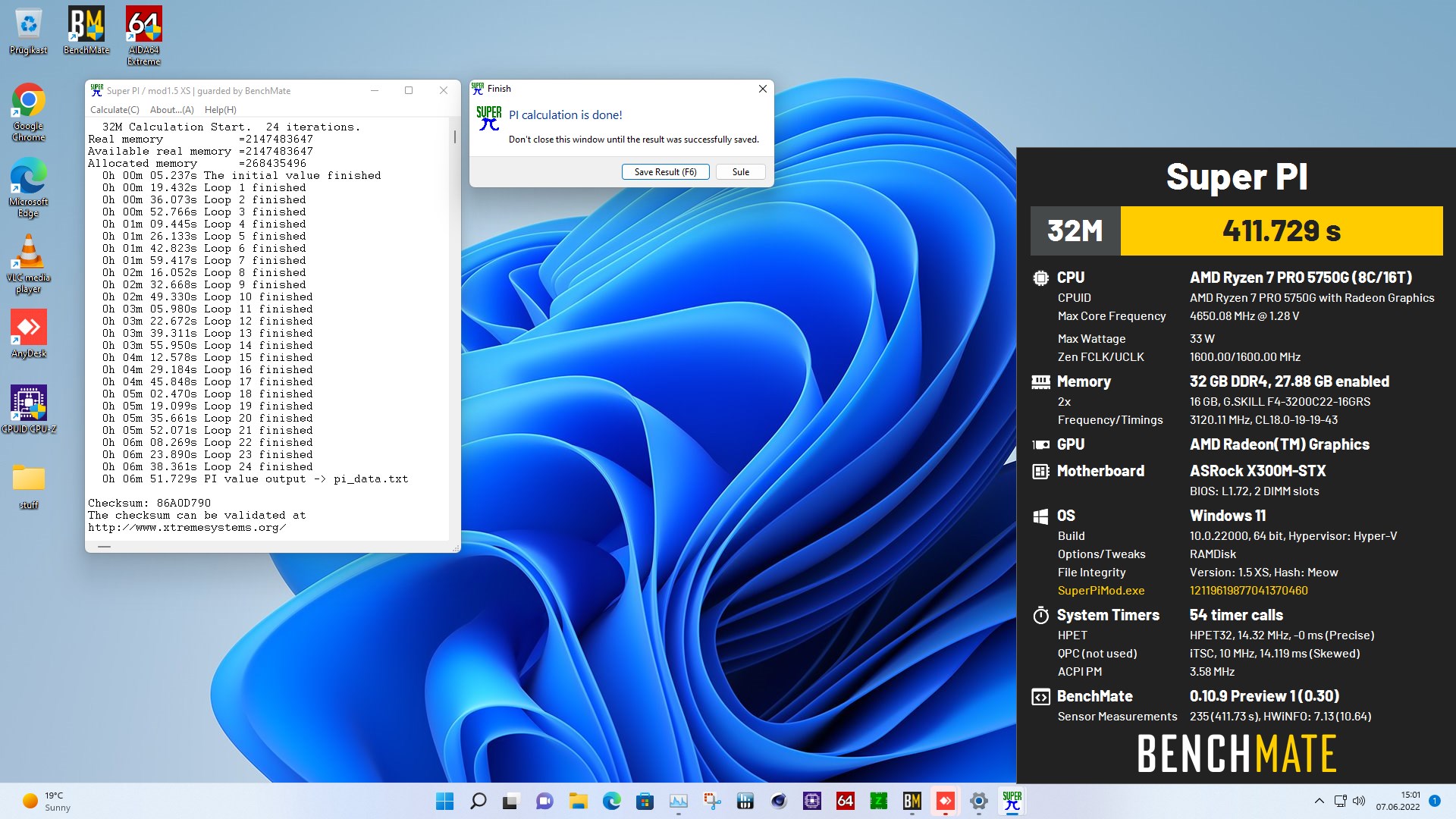Viewport: 1456px width, 819px height.
Task: Open the BenchMate desktop shortcut
Action: point(86,31)
